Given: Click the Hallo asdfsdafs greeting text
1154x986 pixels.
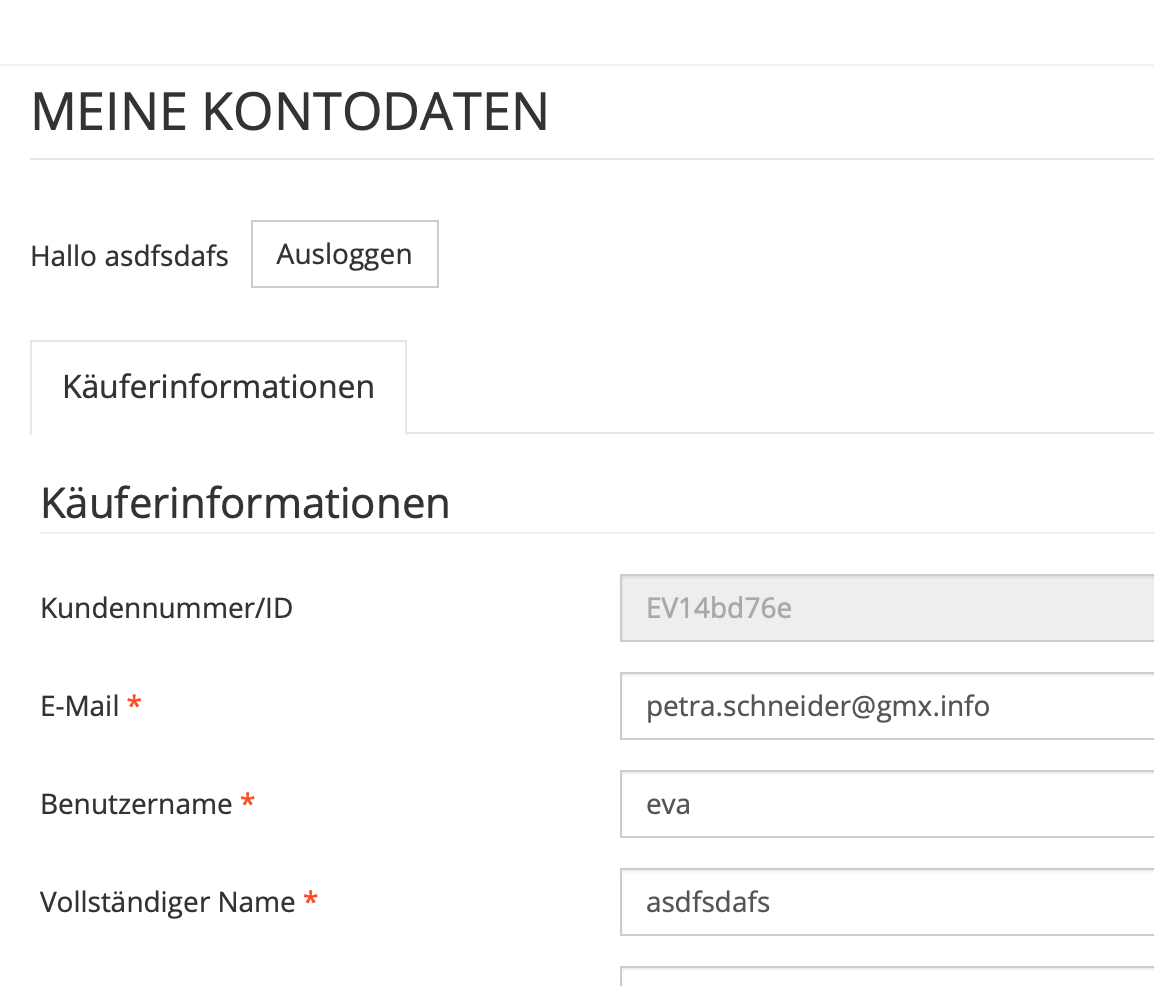Looking at the screenshot, I should (129, 256).
